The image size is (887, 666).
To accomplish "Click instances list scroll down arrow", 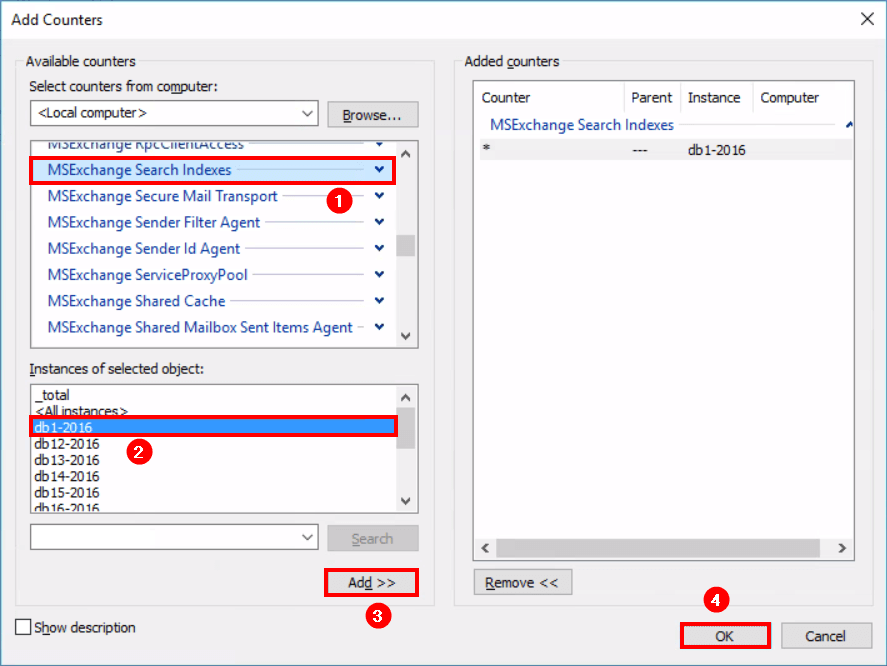I will [406, 501].
